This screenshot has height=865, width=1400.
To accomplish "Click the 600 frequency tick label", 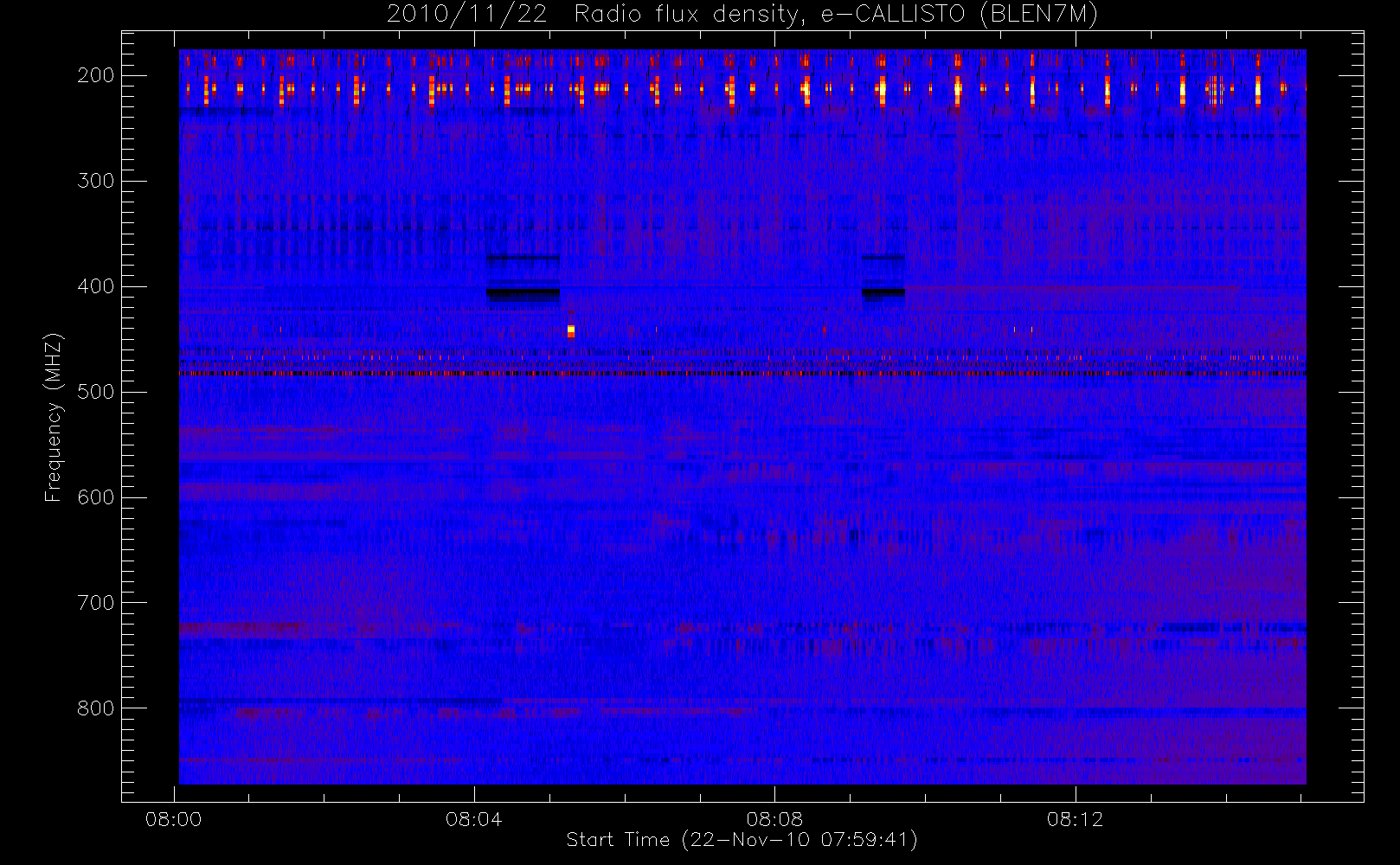I will [96, 497].
